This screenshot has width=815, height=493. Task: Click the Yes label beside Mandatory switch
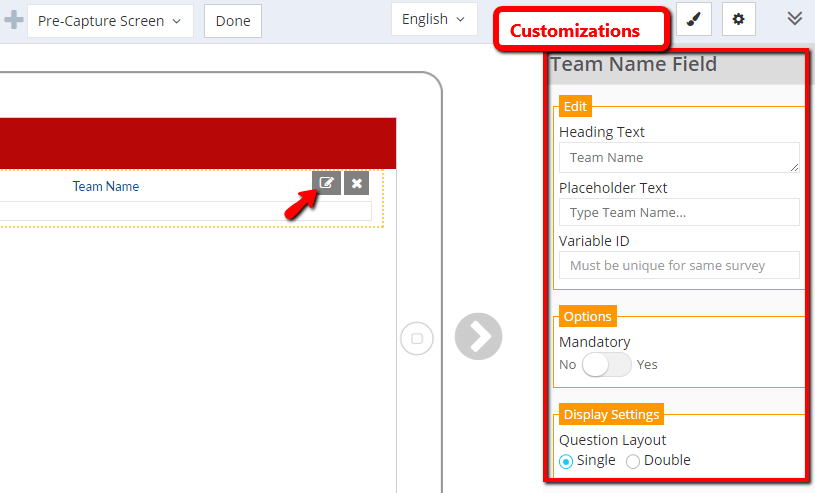pyautogui.click(x=647, y=365)
